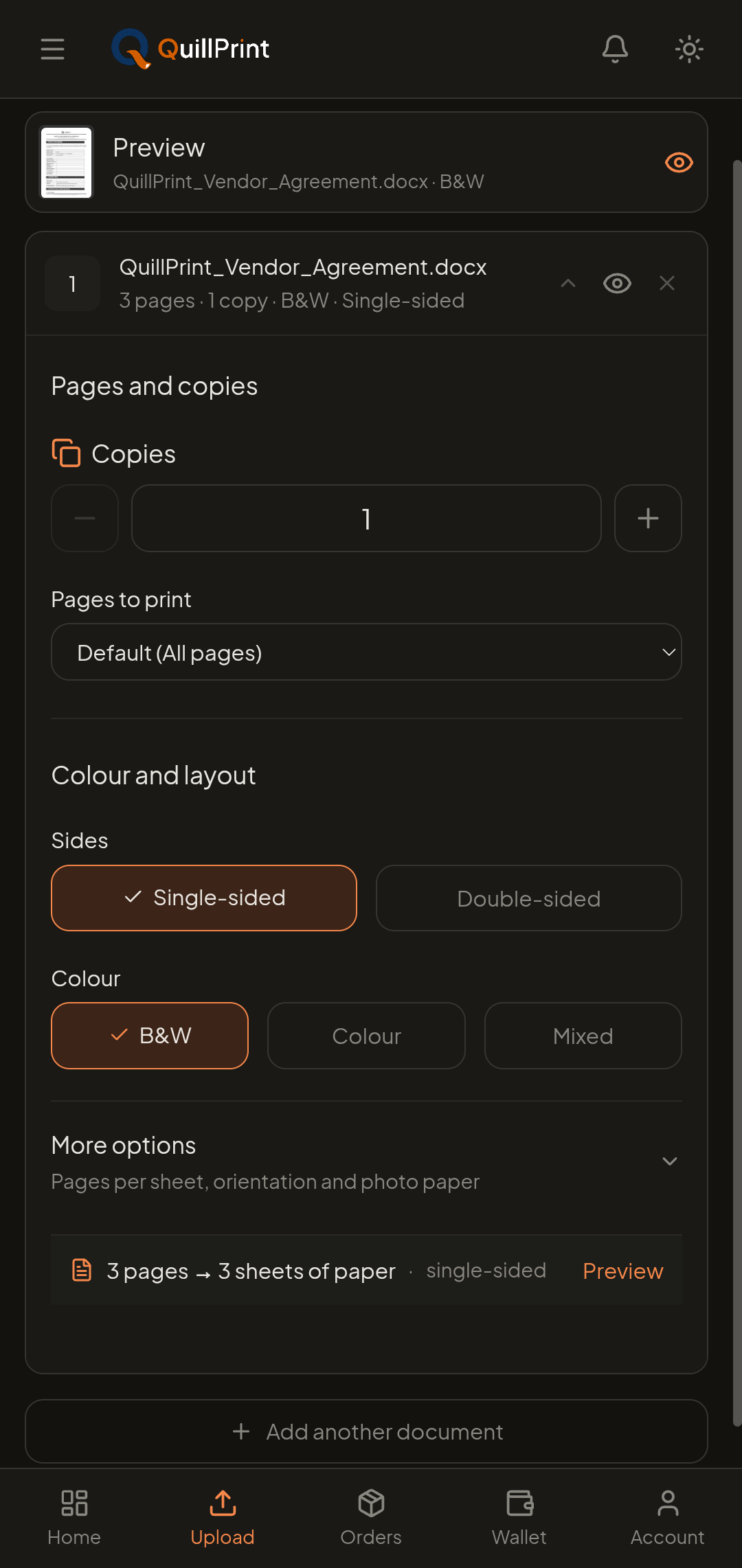Go to Upload tab
Image resolution: width=742 pixels, height=1568 pixels.
point(223,1518)
